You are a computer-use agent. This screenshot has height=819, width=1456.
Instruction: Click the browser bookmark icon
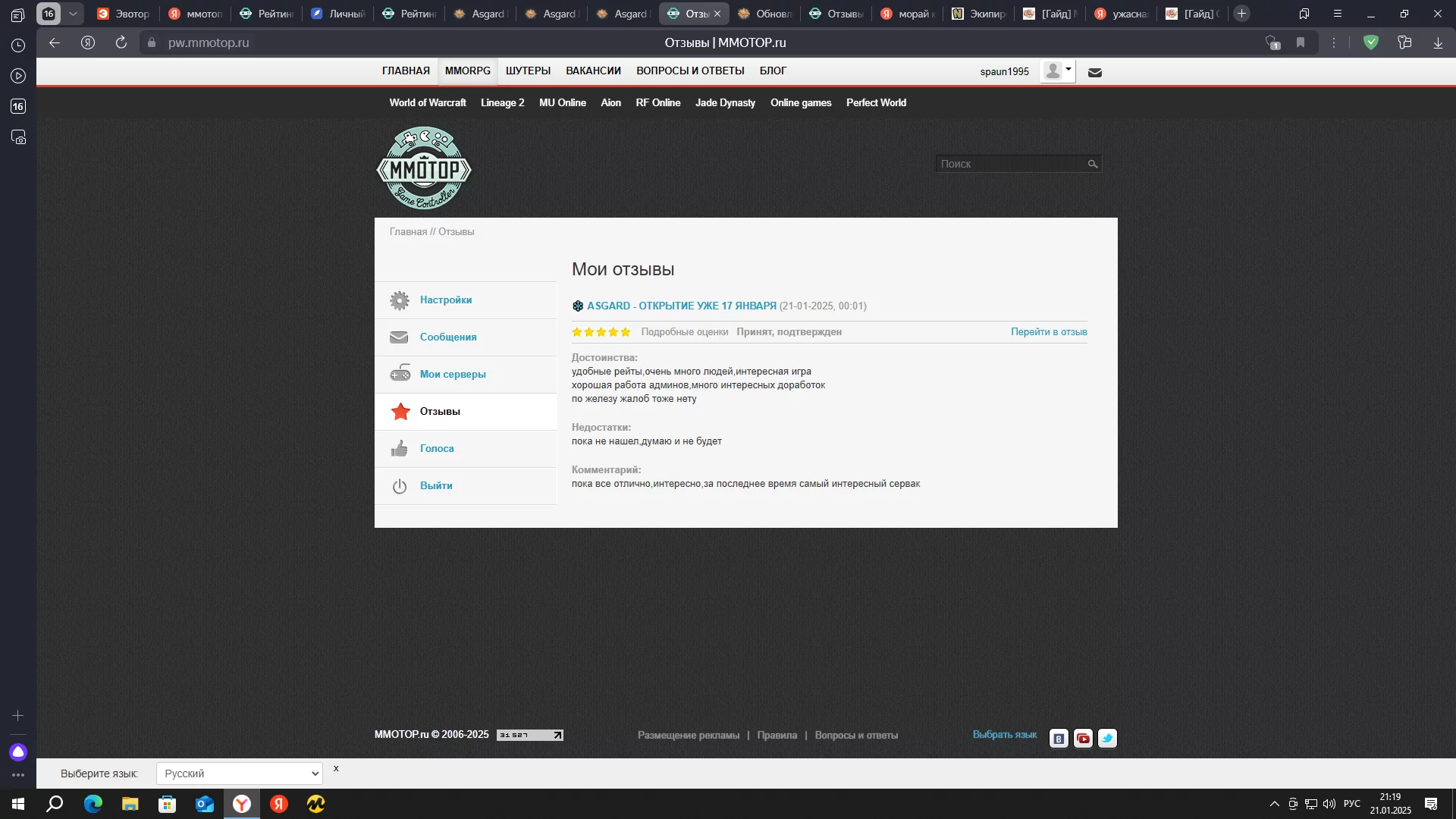pos(1301,42)
